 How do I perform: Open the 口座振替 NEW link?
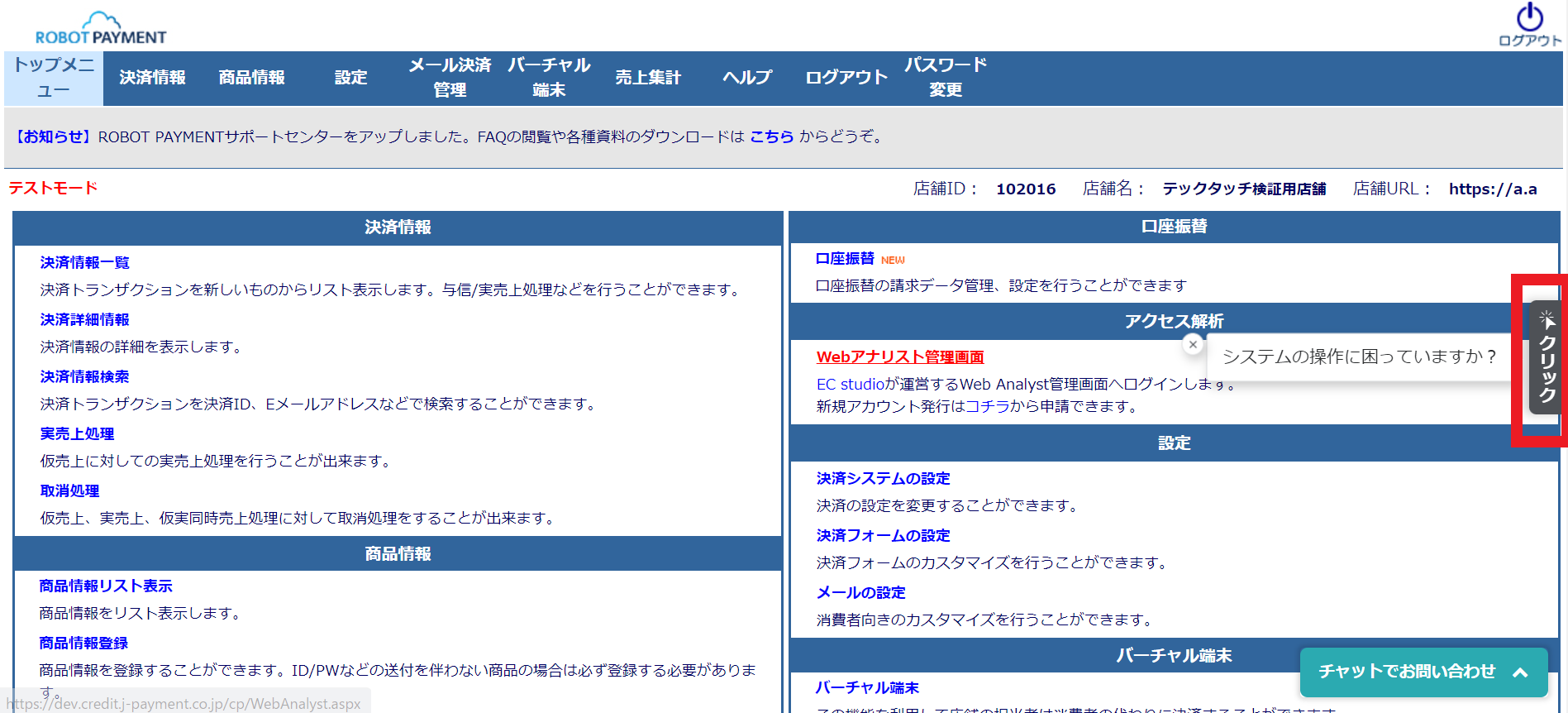point(845,259)
